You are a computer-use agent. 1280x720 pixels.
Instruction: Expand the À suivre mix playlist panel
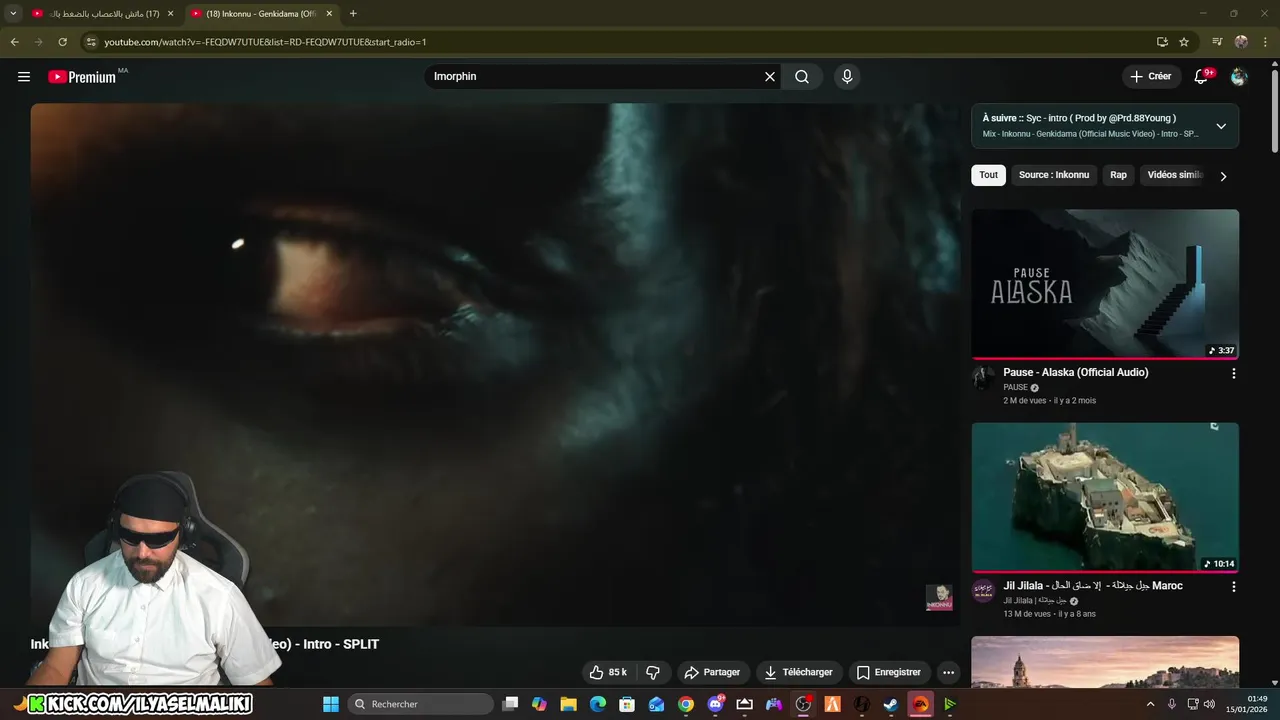pyautogui.click(x=1221, y=126)
